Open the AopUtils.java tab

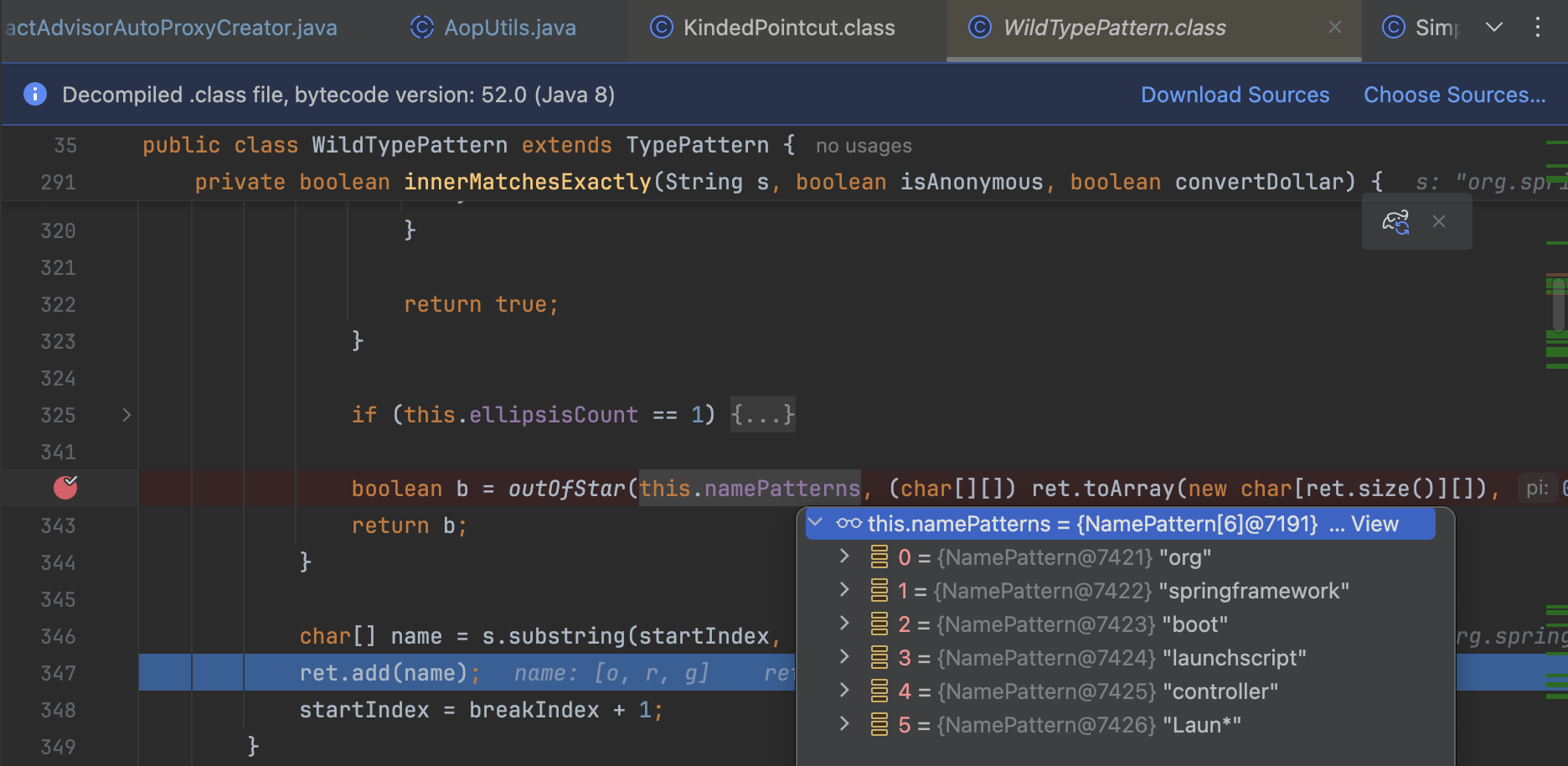(493, 28)
